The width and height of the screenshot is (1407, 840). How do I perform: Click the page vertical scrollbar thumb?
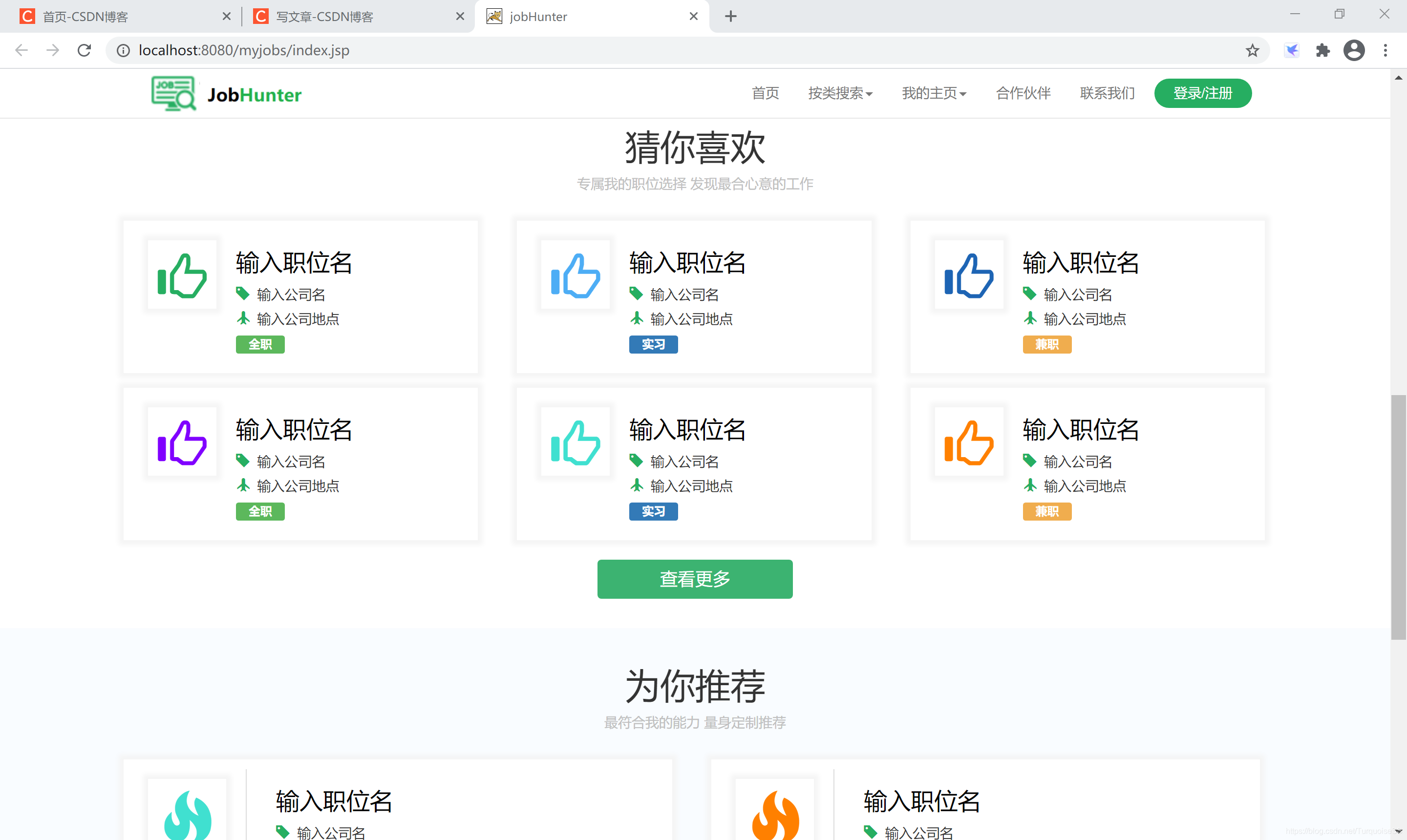pos(1399,517)
